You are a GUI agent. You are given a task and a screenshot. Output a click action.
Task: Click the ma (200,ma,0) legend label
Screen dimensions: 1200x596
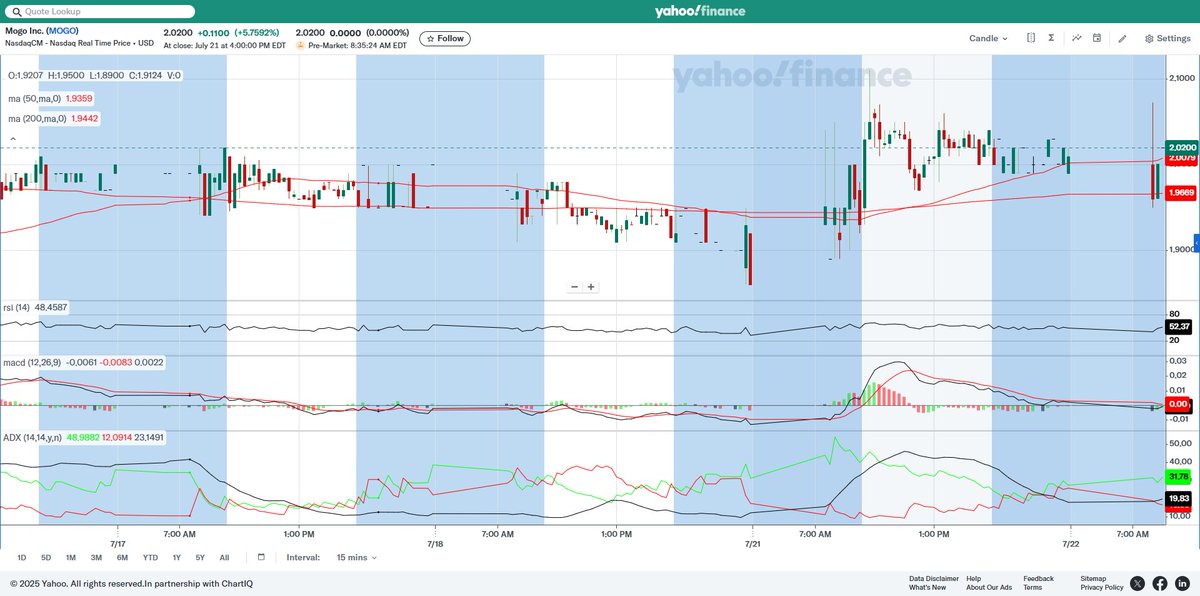pos(35,118)
